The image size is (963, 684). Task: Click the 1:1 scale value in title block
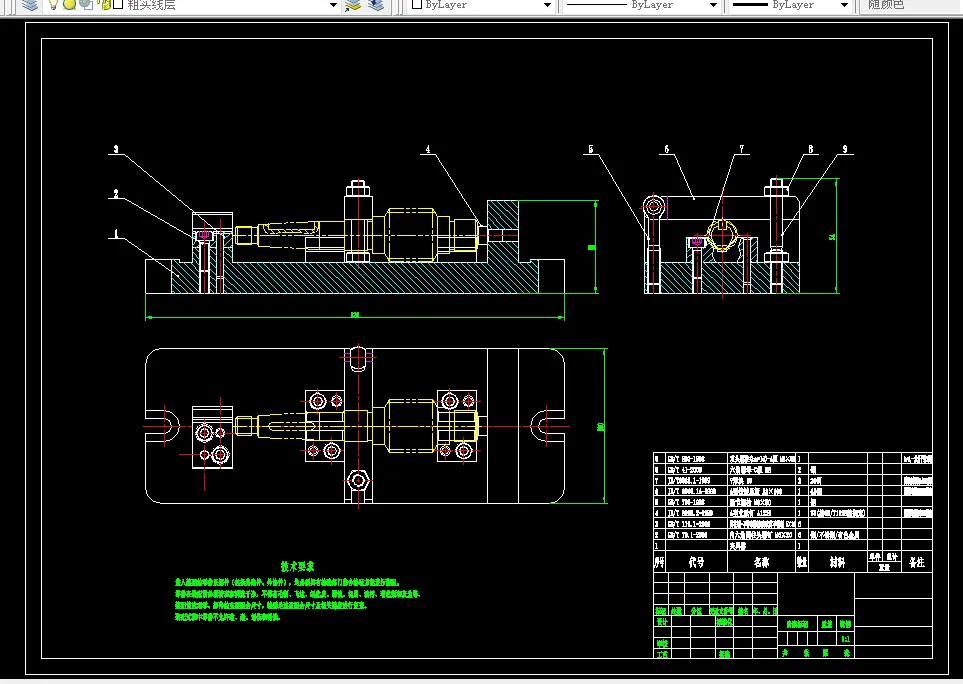tap(846, 639)
